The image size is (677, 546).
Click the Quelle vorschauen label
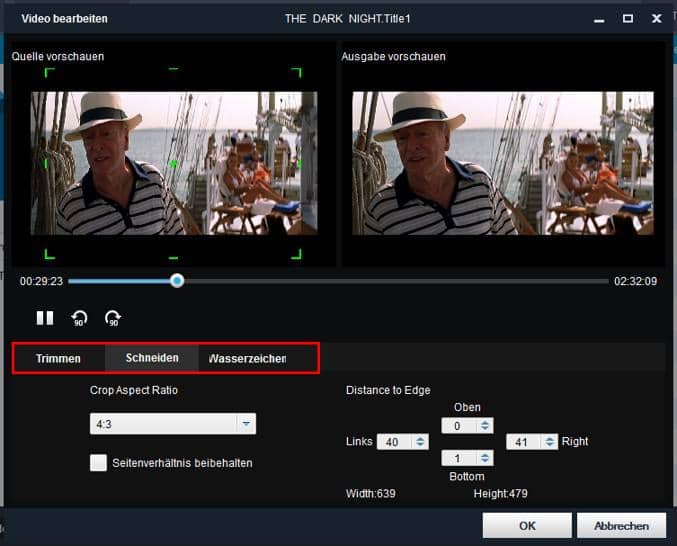58,57
